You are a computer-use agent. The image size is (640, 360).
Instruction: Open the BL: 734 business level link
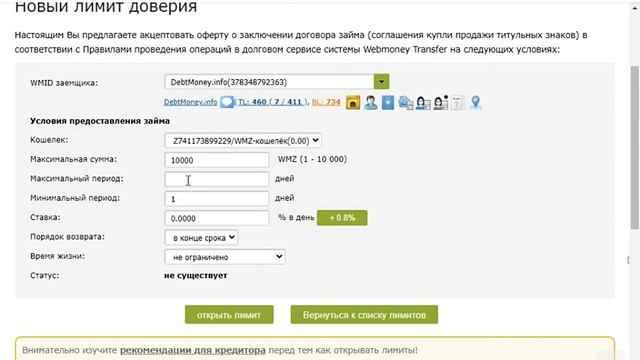click(326, 102)
